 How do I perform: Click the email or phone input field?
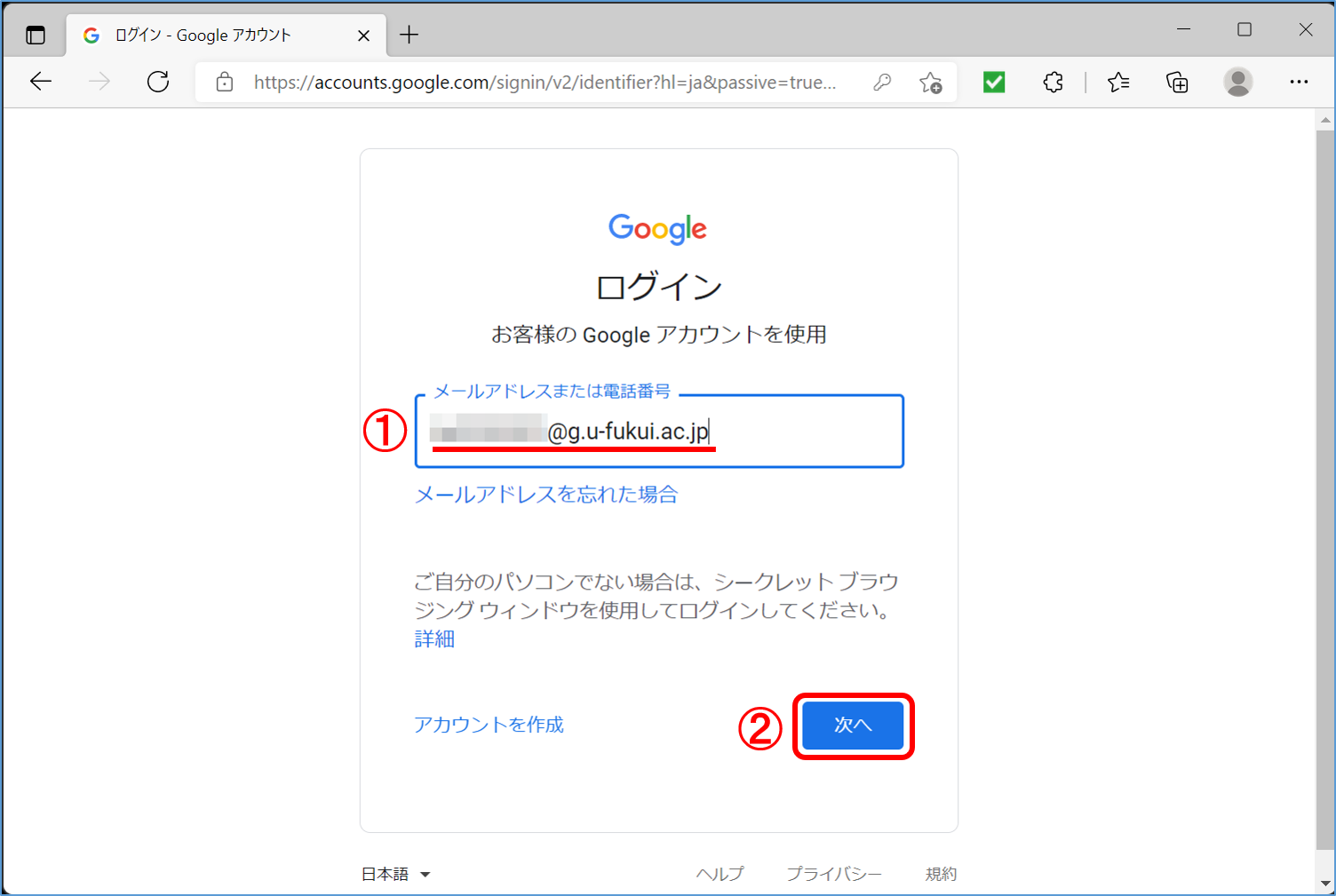click(659, 431)
